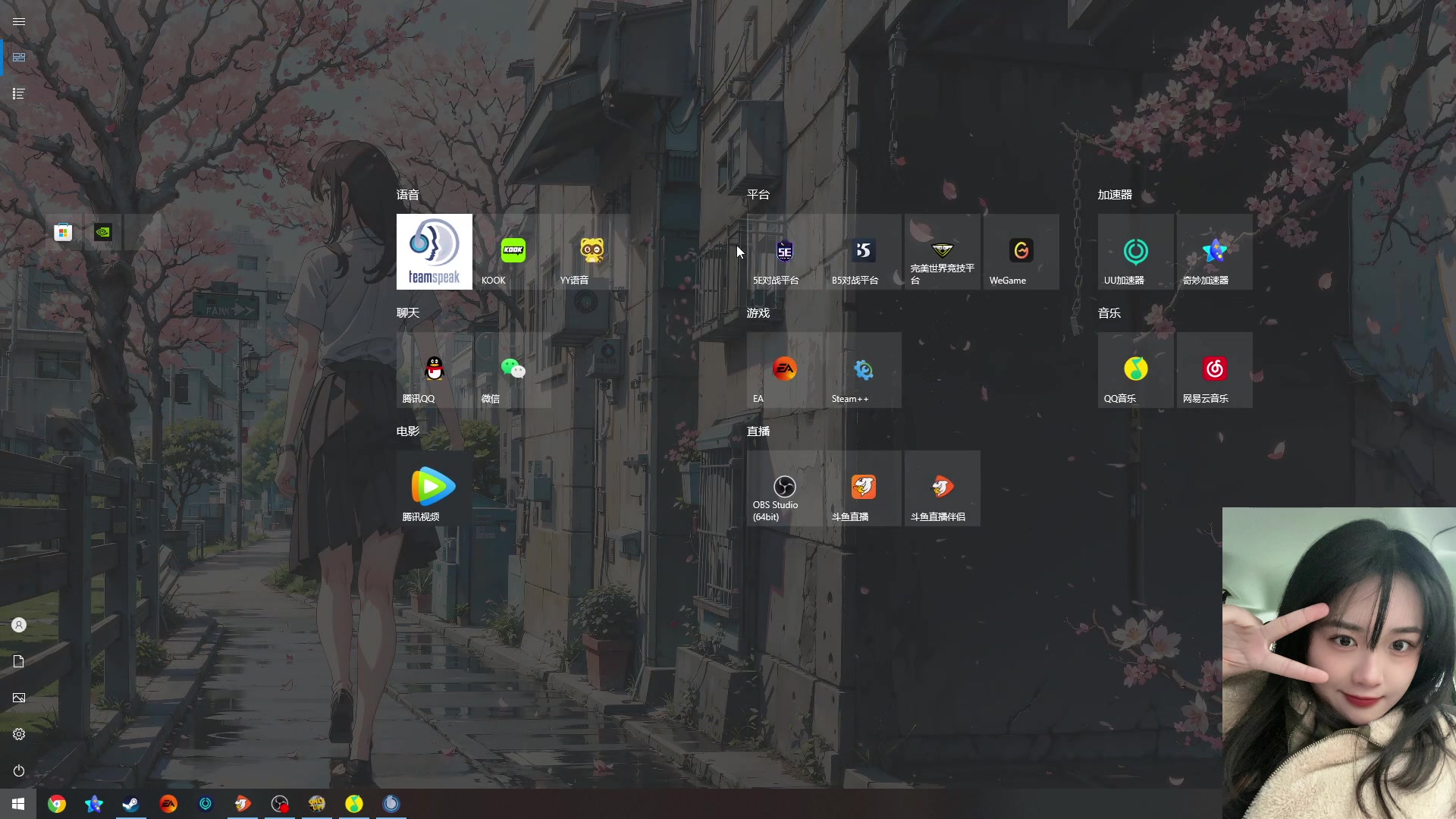Launch the 斗鱼直播 tile
This screenshot has height=819, width=1456.
coord(864,488)
